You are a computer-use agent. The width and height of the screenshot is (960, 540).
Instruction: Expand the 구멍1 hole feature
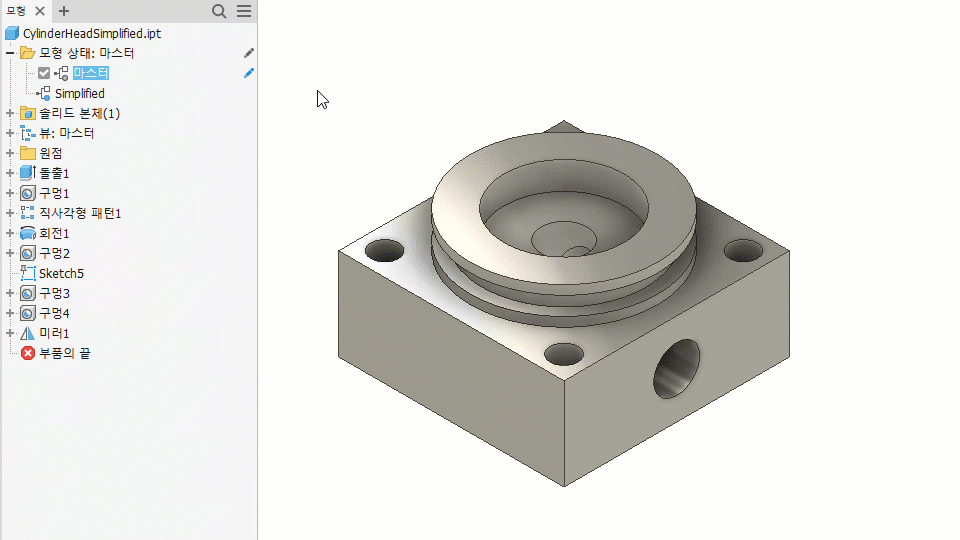coord(10,193)
